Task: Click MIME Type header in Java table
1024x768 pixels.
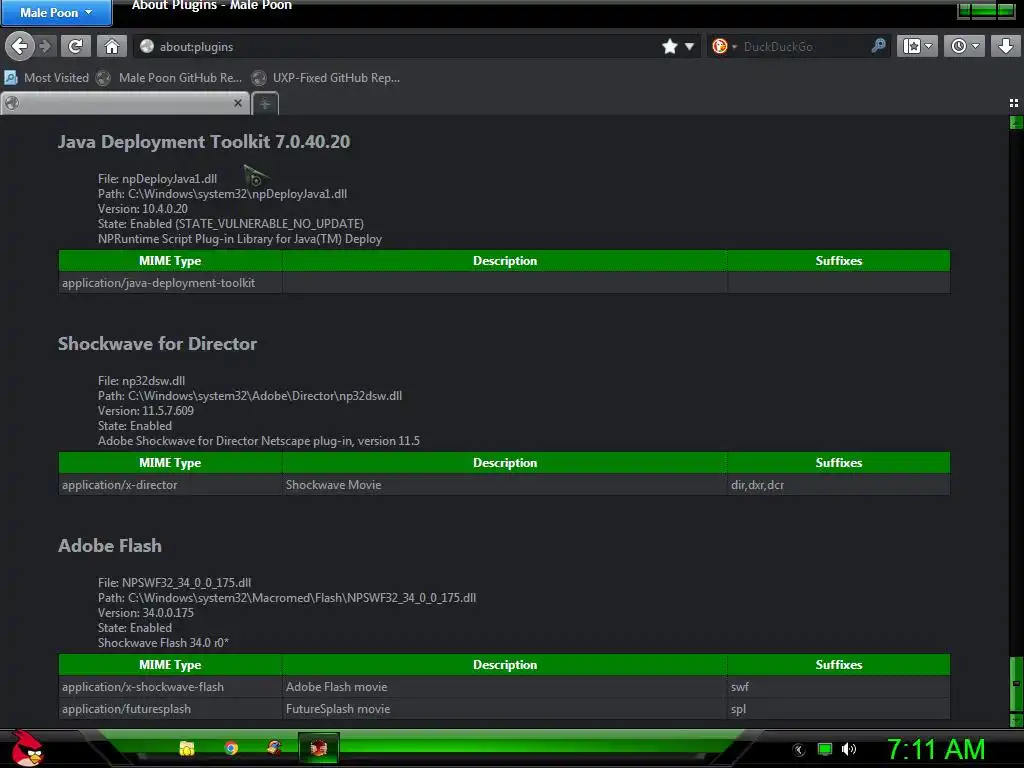Action: tap(170, 261)
